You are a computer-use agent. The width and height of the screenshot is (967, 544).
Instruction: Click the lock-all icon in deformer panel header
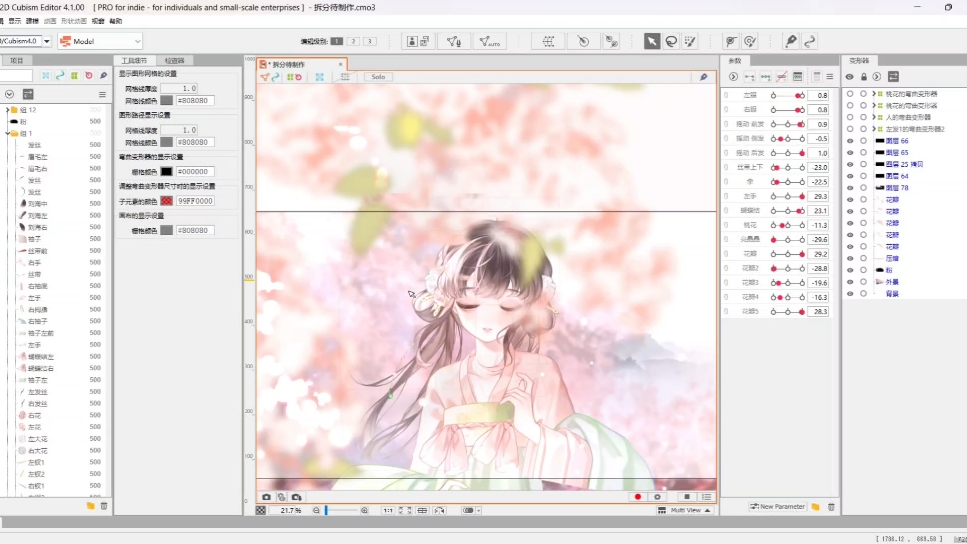[x=863, y=77]
